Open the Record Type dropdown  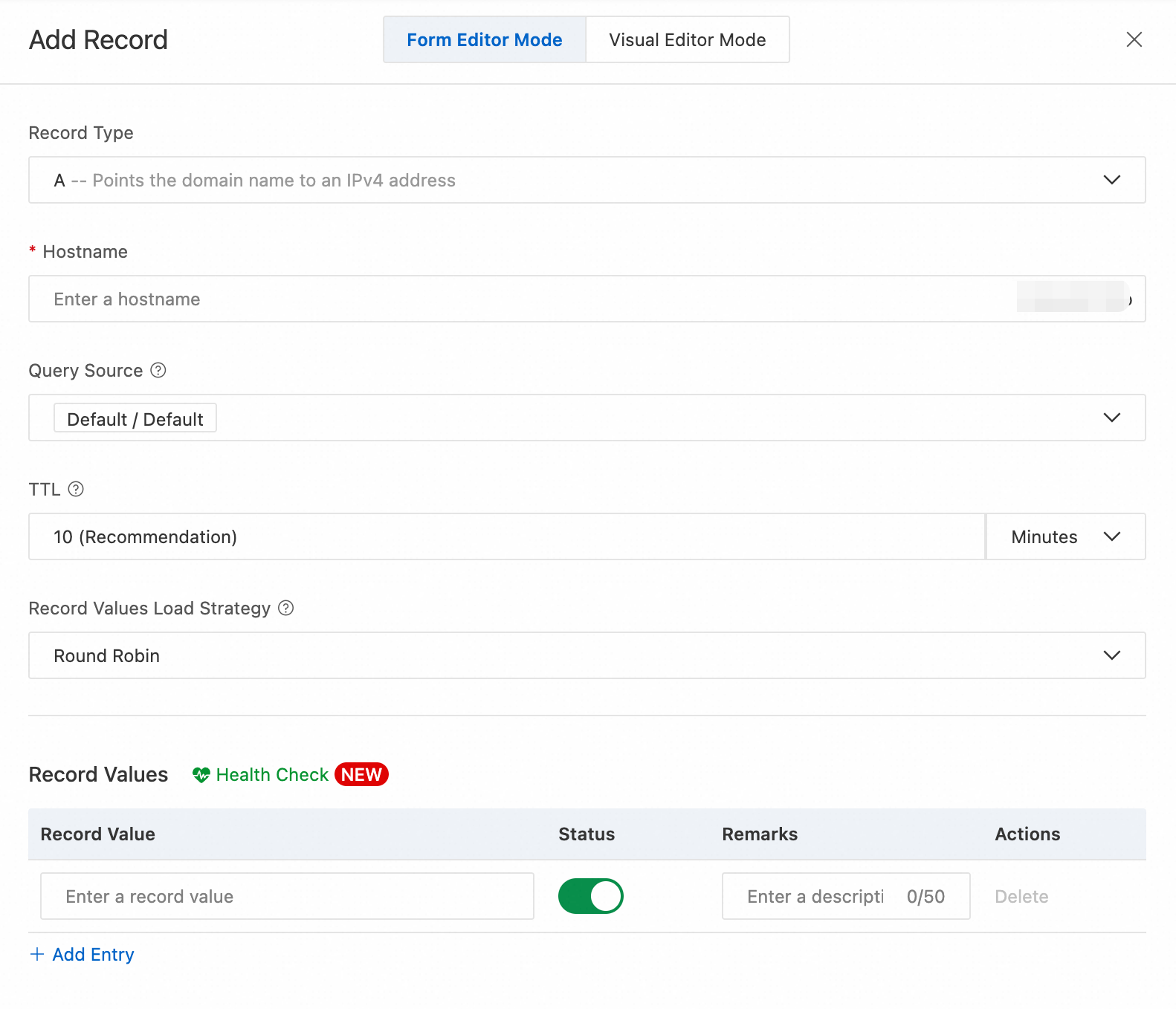(x=587, y=180)
